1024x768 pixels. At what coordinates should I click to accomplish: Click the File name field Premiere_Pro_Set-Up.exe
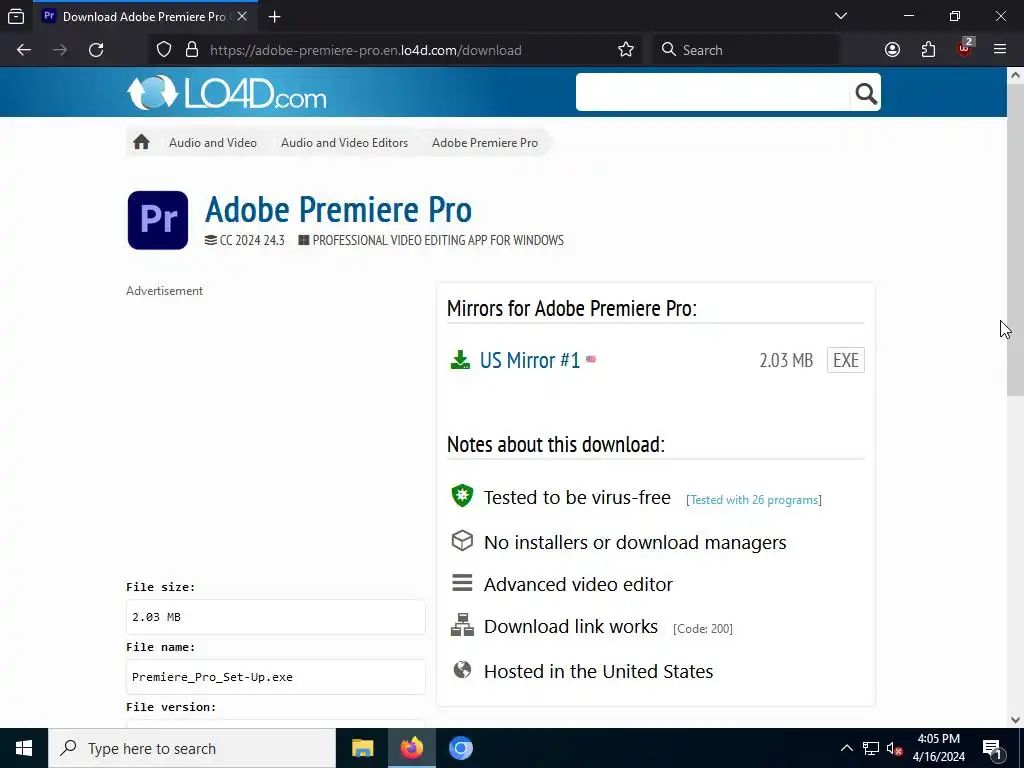[x=276, y=677]
